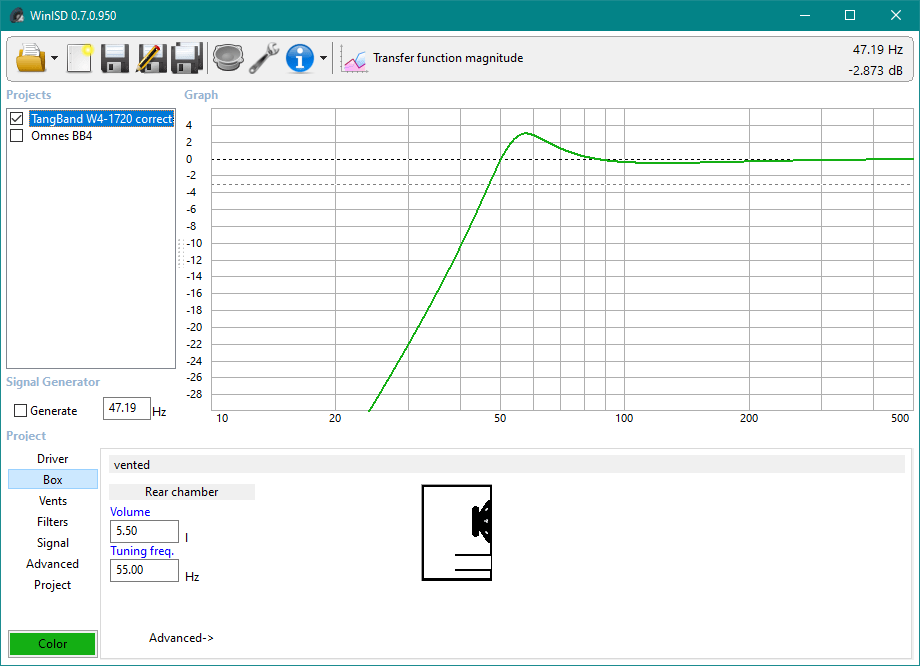The image size is (920, 666).
Task: Toggle the Generate signal checkbox
Action: point(21,411)
